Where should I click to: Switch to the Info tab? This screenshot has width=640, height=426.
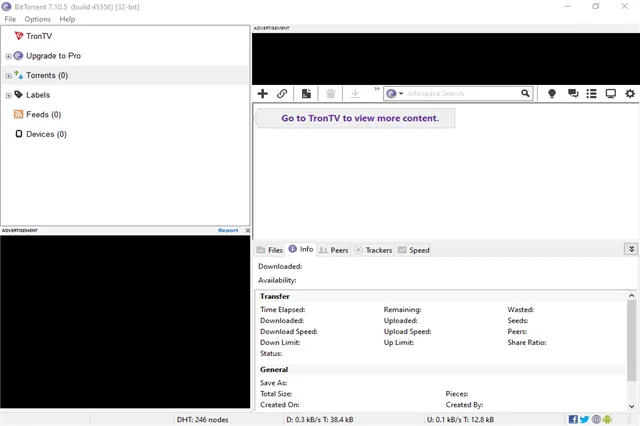pyautogui.click(x=301, y=249)
